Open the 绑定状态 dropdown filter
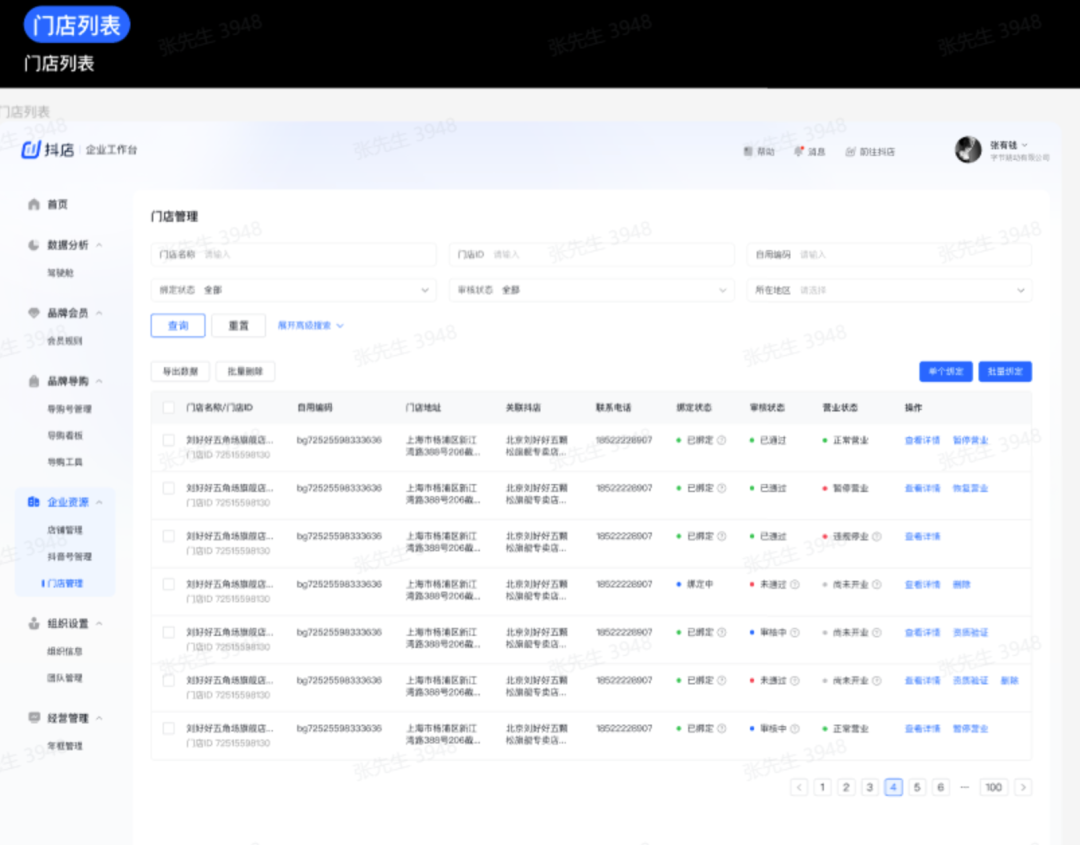 tap(293, 290)
